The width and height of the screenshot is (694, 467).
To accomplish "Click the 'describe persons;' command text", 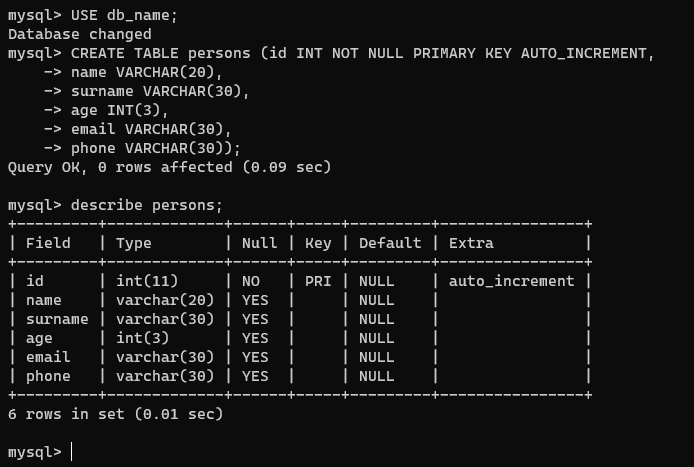I will pos(147,205).
